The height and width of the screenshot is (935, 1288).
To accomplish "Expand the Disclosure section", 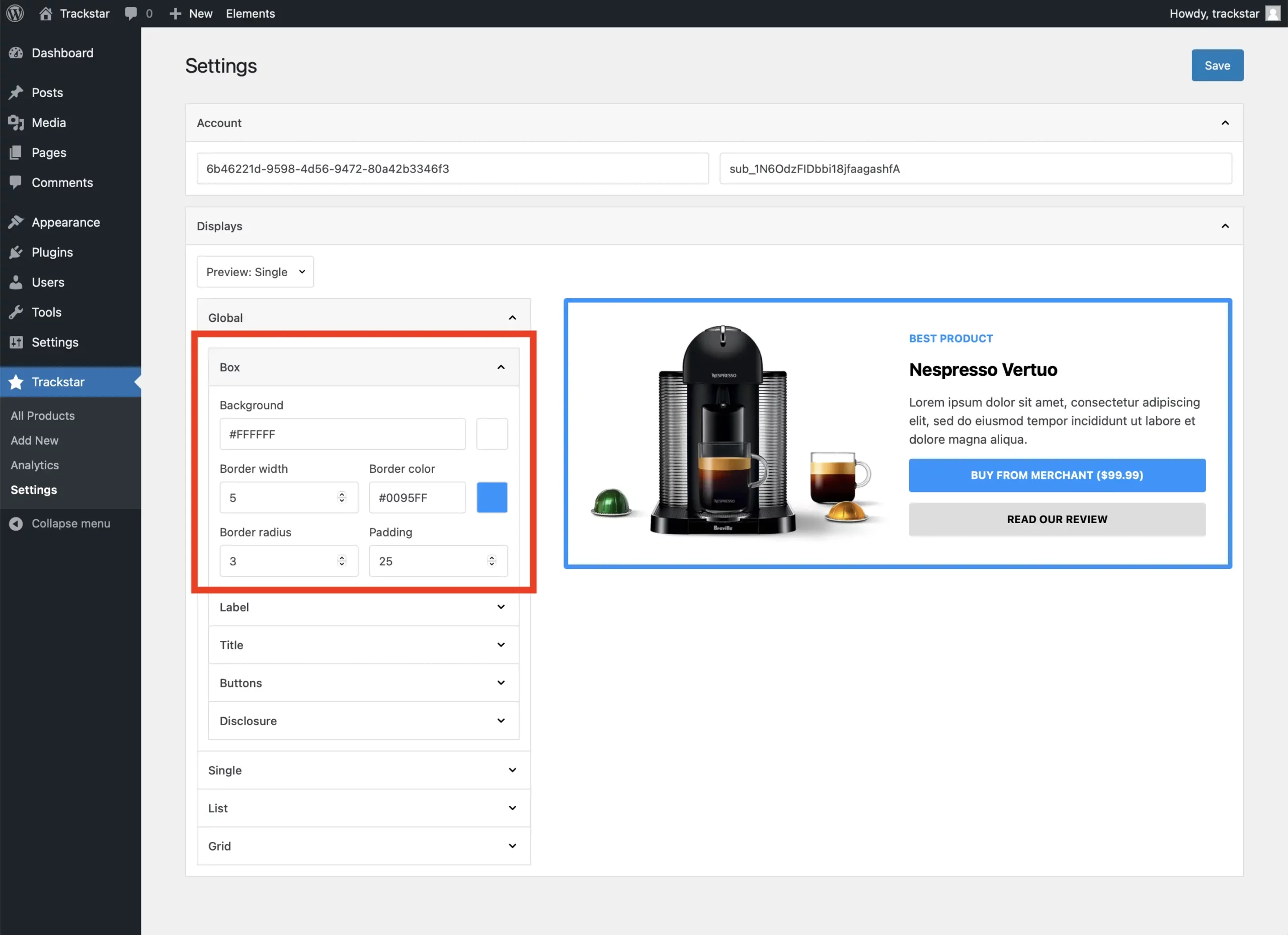I will click(363, 721).
